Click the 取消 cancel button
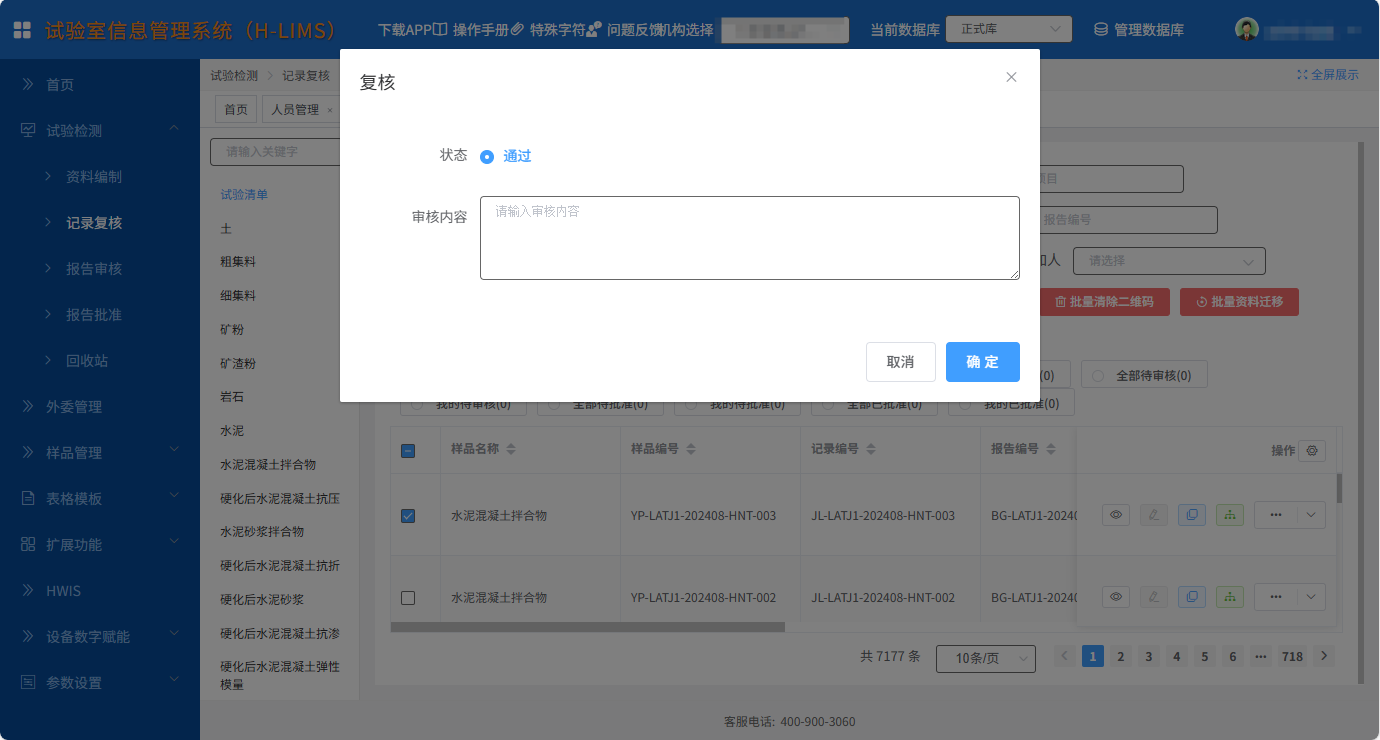This screenshot has height=740, width=1380. 900,362
